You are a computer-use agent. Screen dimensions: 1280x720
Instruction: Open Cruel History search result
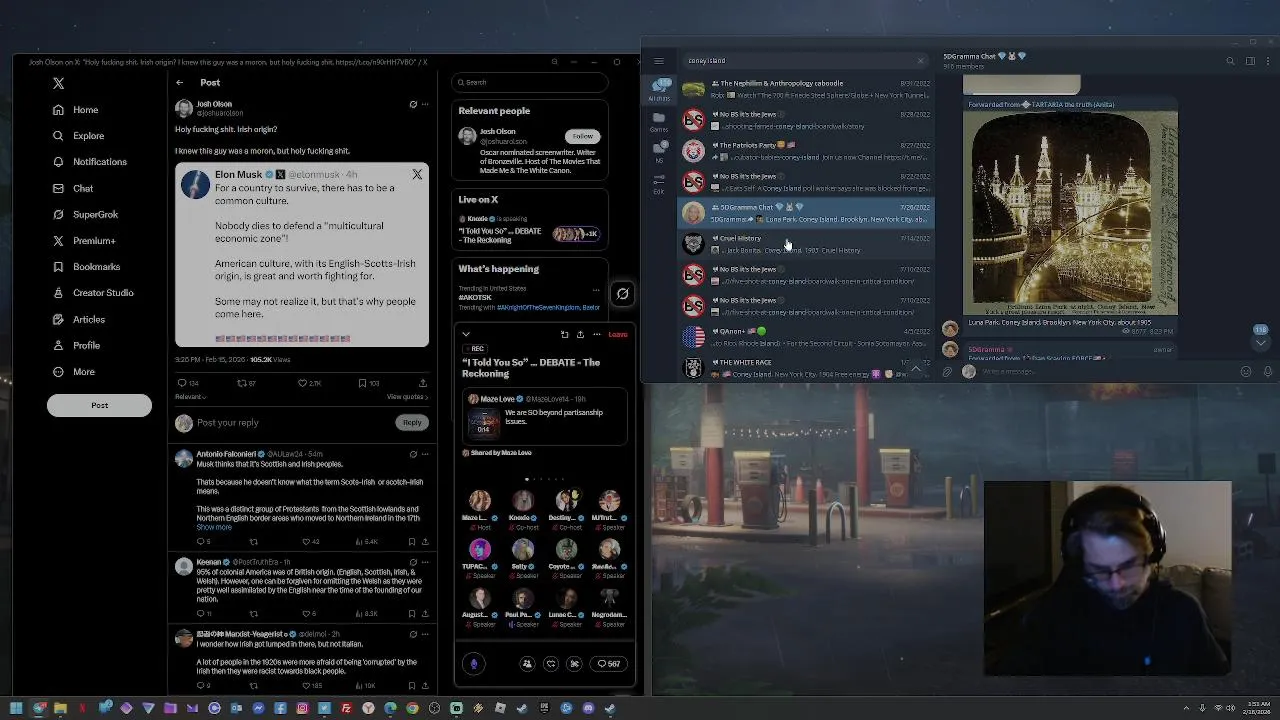(806, 244)
